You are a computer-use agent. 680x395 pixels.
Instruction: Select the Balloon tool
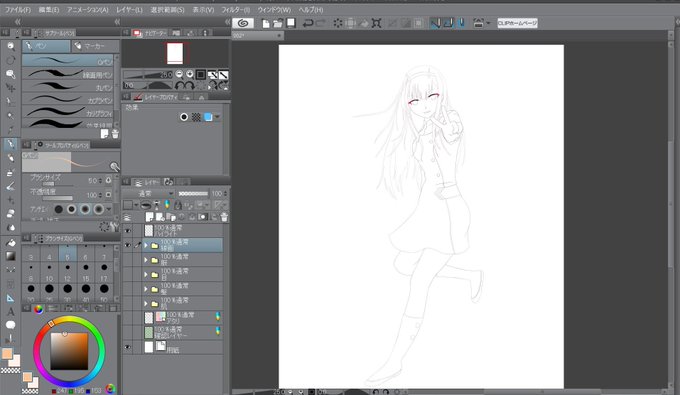tap(10, 325)
